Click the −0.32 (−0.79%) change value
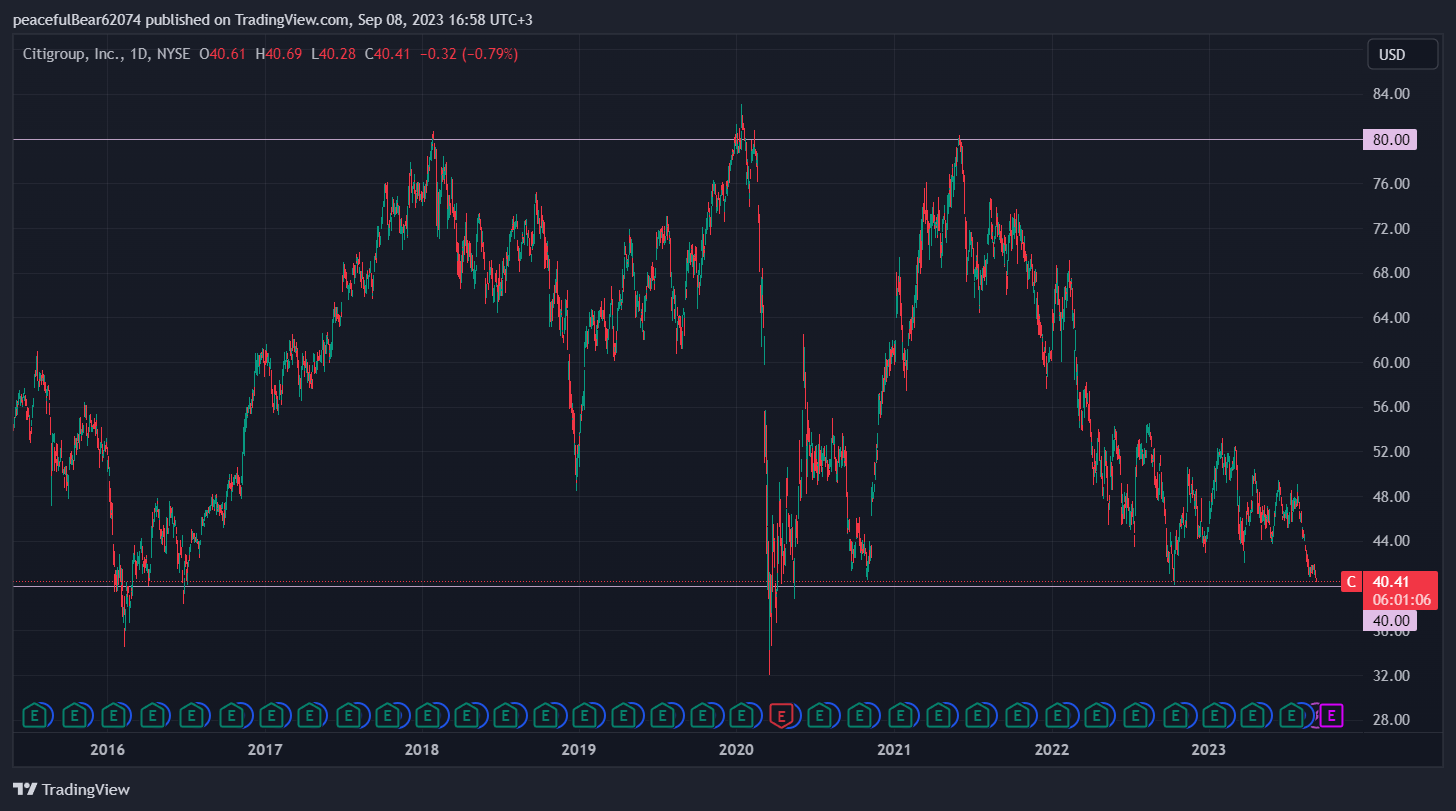1456x811 pixels. point(469,54)
